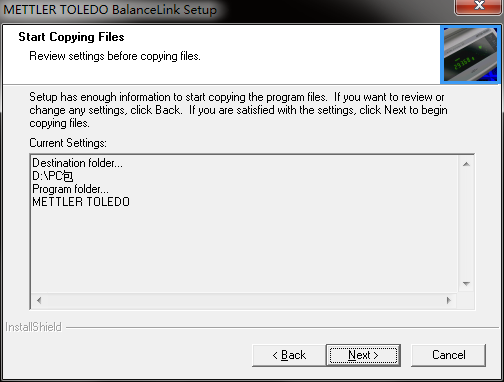Viewport: 504px width, 382px height.
Task: Click the horizontal scrollbar track in settings box
Action: [x=244, y=300]
